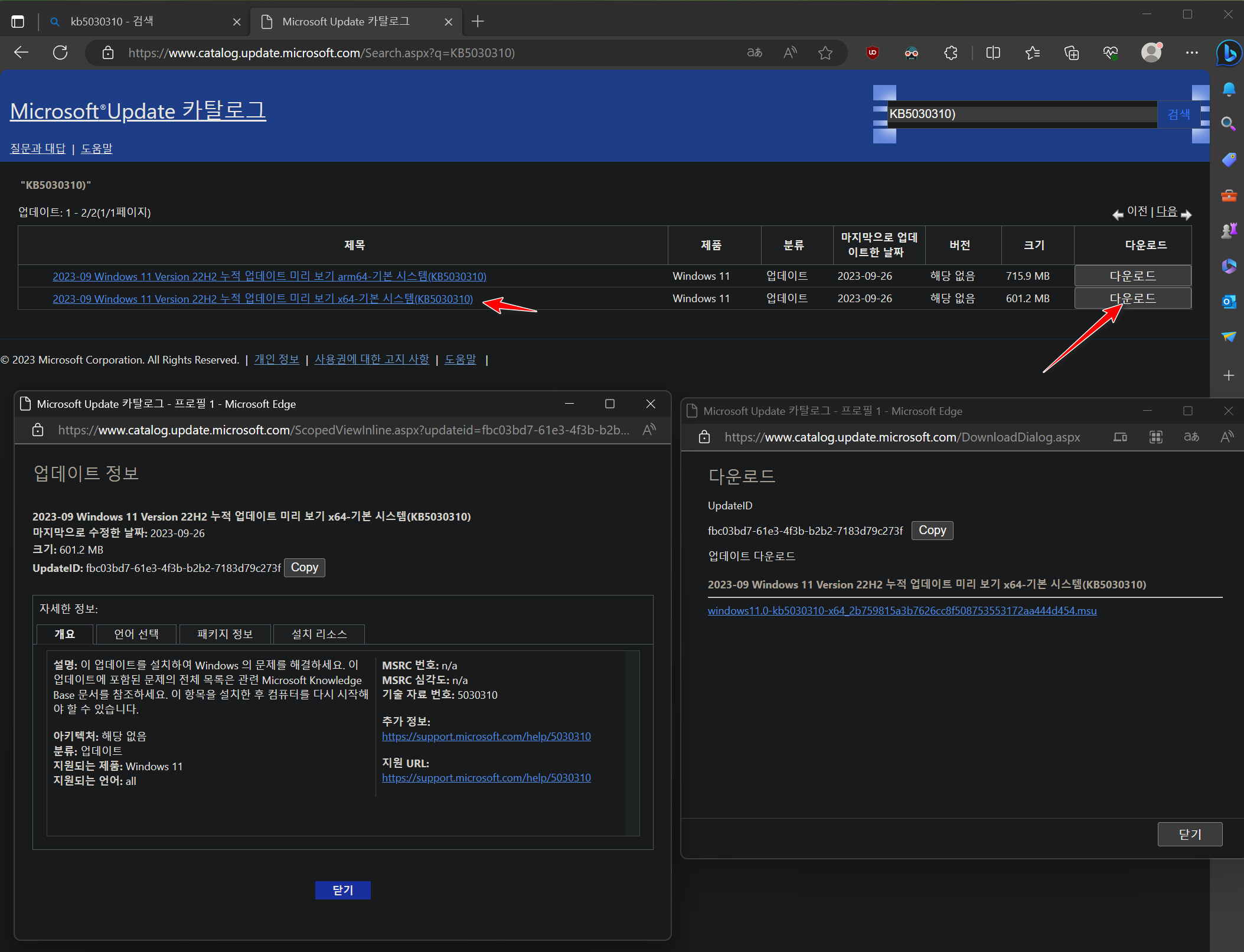Open Microsoft Update 카탈로그 home link
Viewport: 1244px width, 952px height.
pyautogui.click(x=138, y=111)
